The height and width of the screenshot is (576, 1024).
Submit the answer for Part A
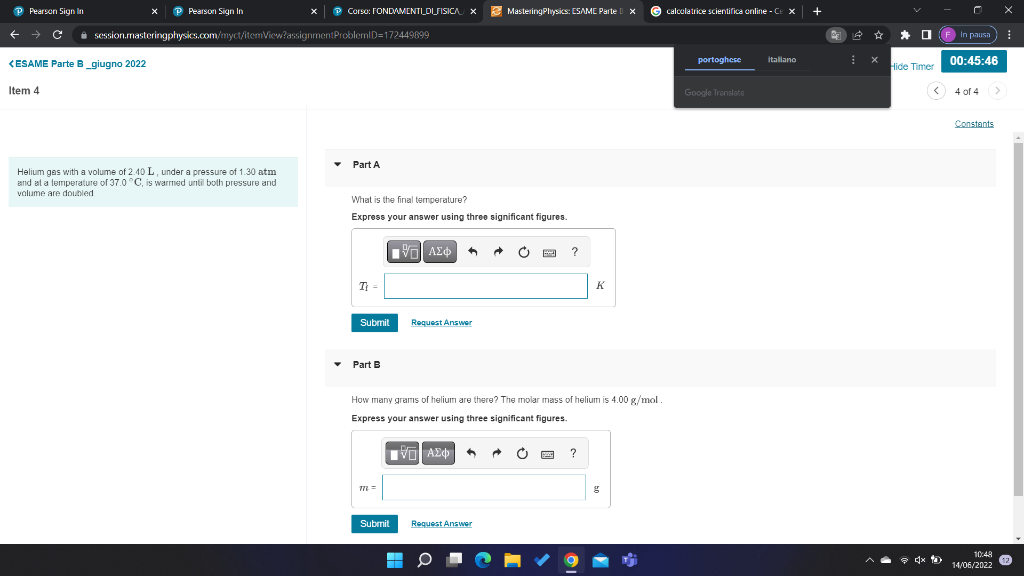tap(374, 322)
